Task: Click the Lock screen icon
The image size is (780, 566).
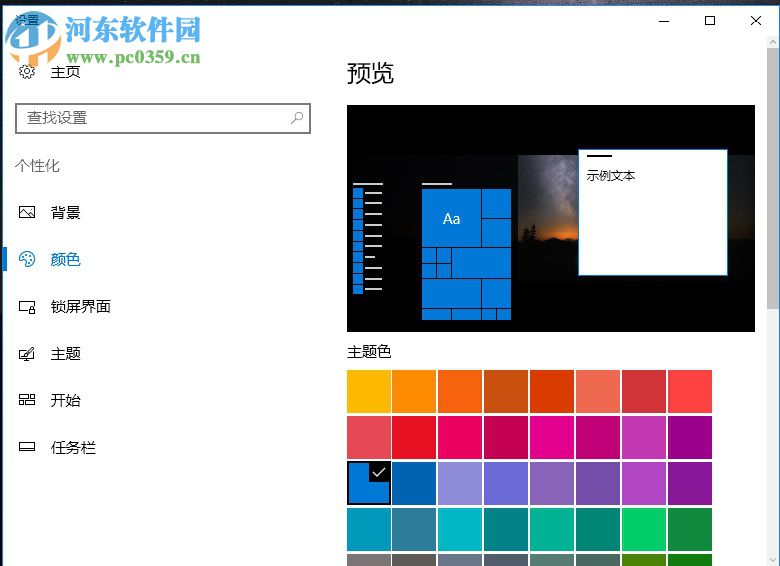Action: coord(27,307)
